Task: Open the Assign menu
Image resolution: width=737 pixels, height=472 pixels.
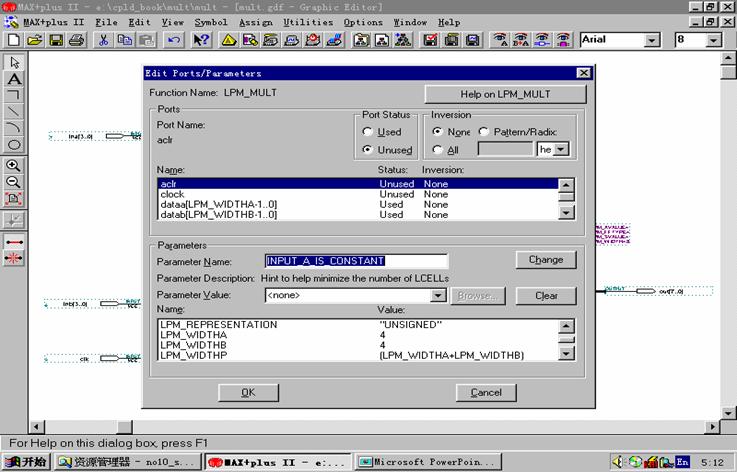Action: click(x=255, y=22)
